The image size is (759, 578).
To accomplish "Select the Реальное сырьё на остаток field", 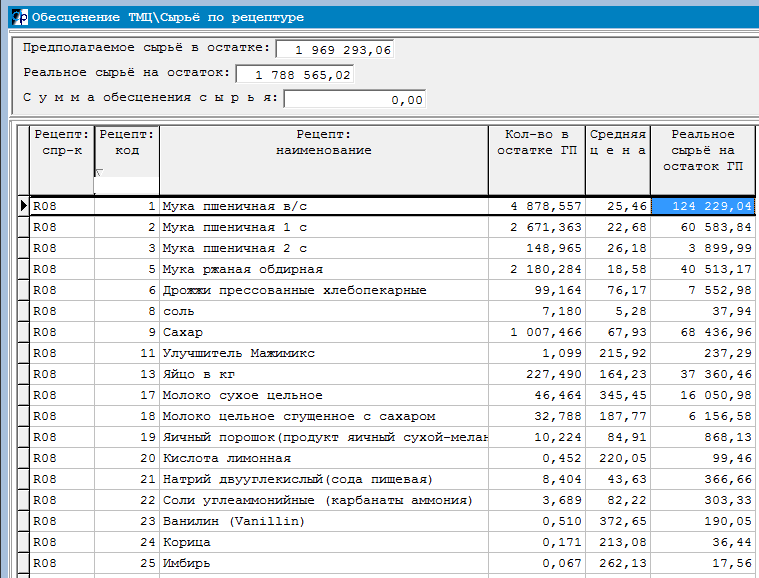I will (294, 74).
